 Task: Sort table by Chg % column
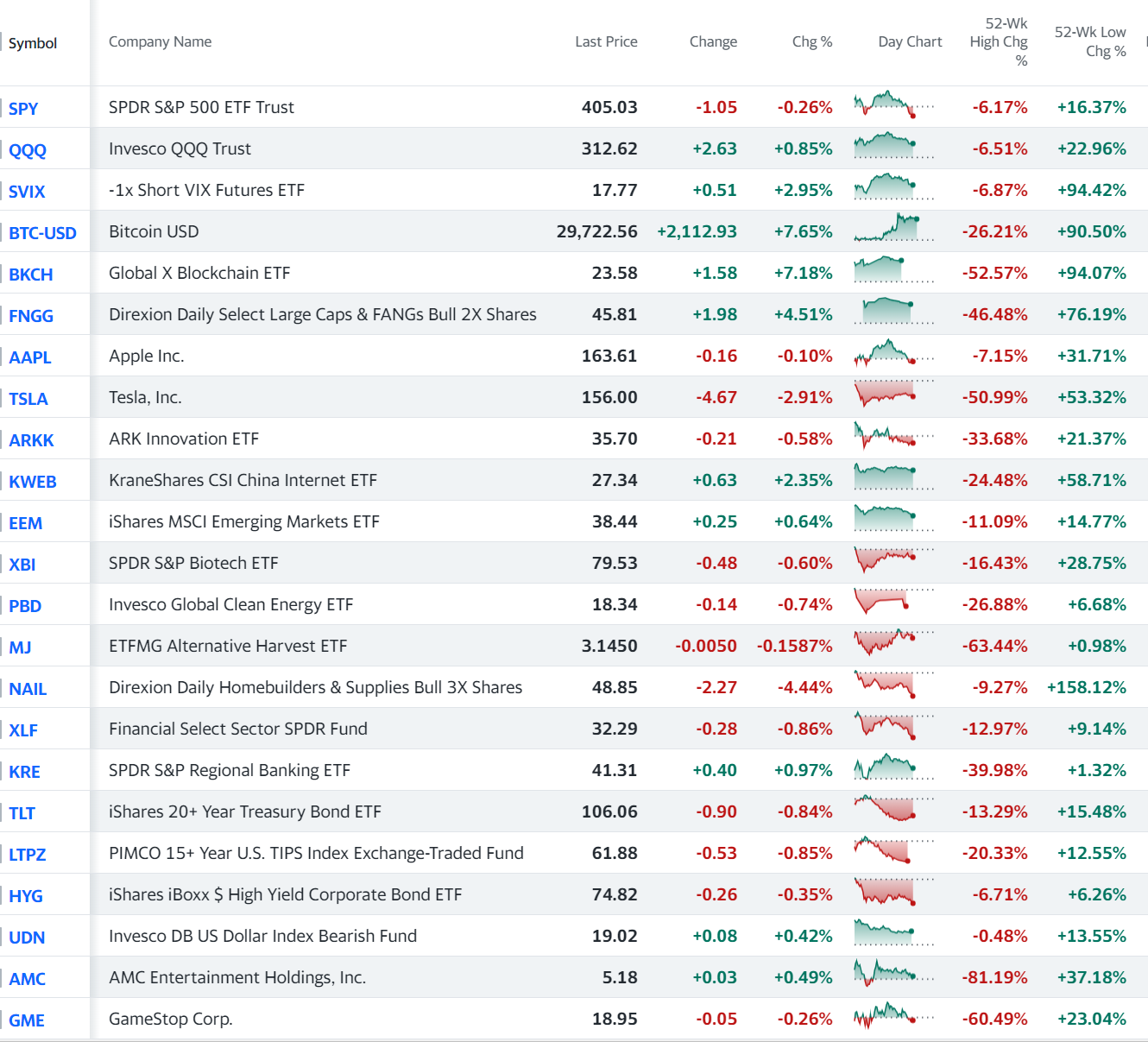point(811,41)
